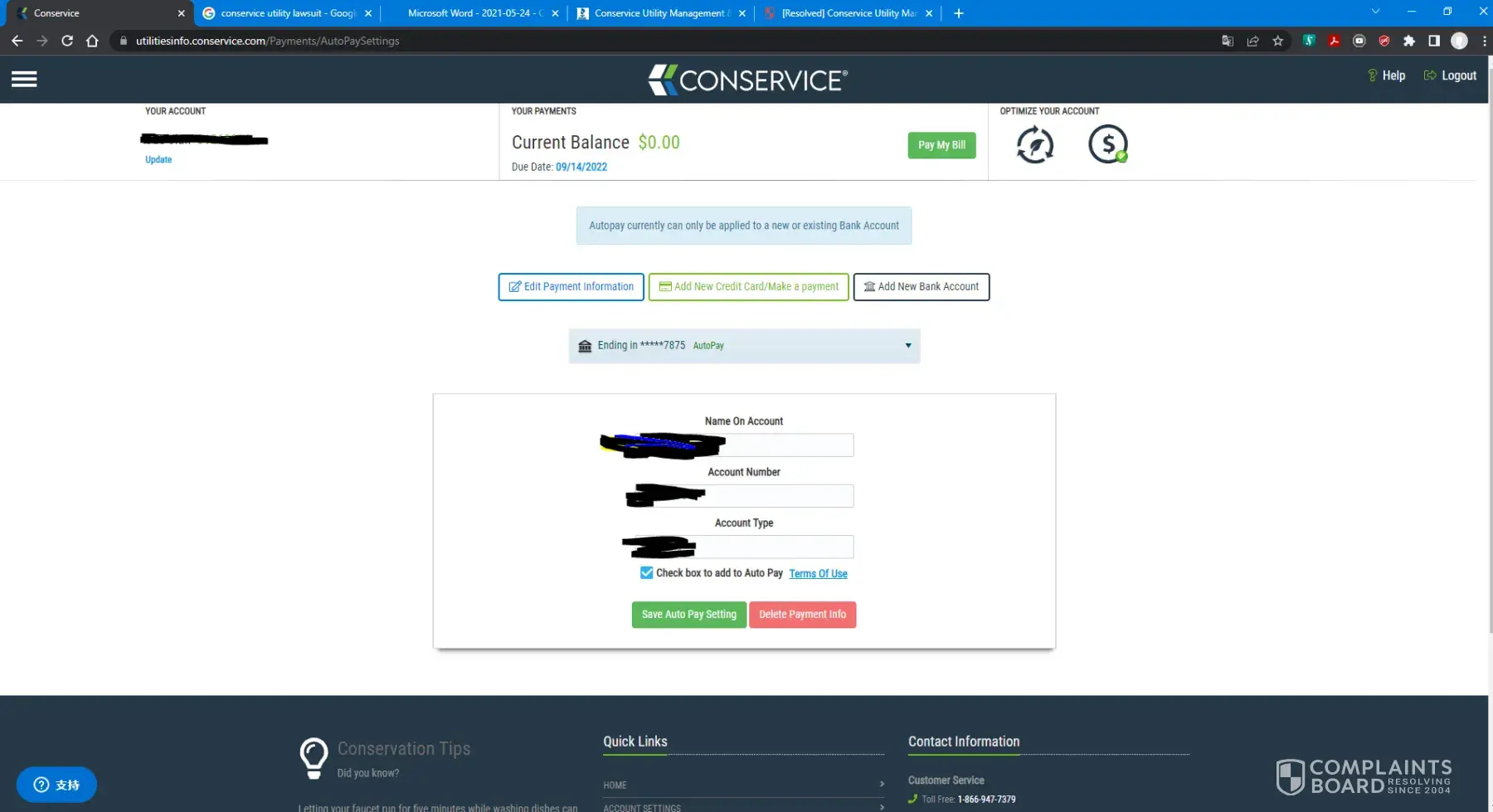Open the tab search chevron in title bar
Screen dimensions: 1493x812
point(1375,12)
